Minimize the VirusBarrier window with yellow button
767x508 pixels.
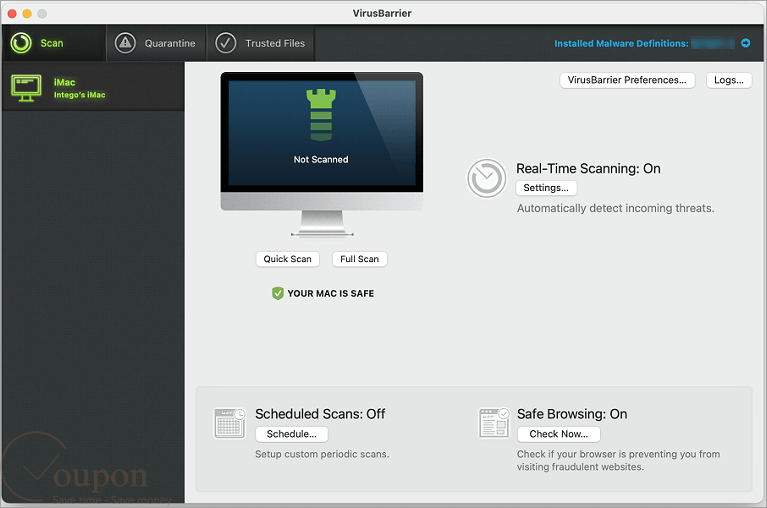[x=27, y=14]
